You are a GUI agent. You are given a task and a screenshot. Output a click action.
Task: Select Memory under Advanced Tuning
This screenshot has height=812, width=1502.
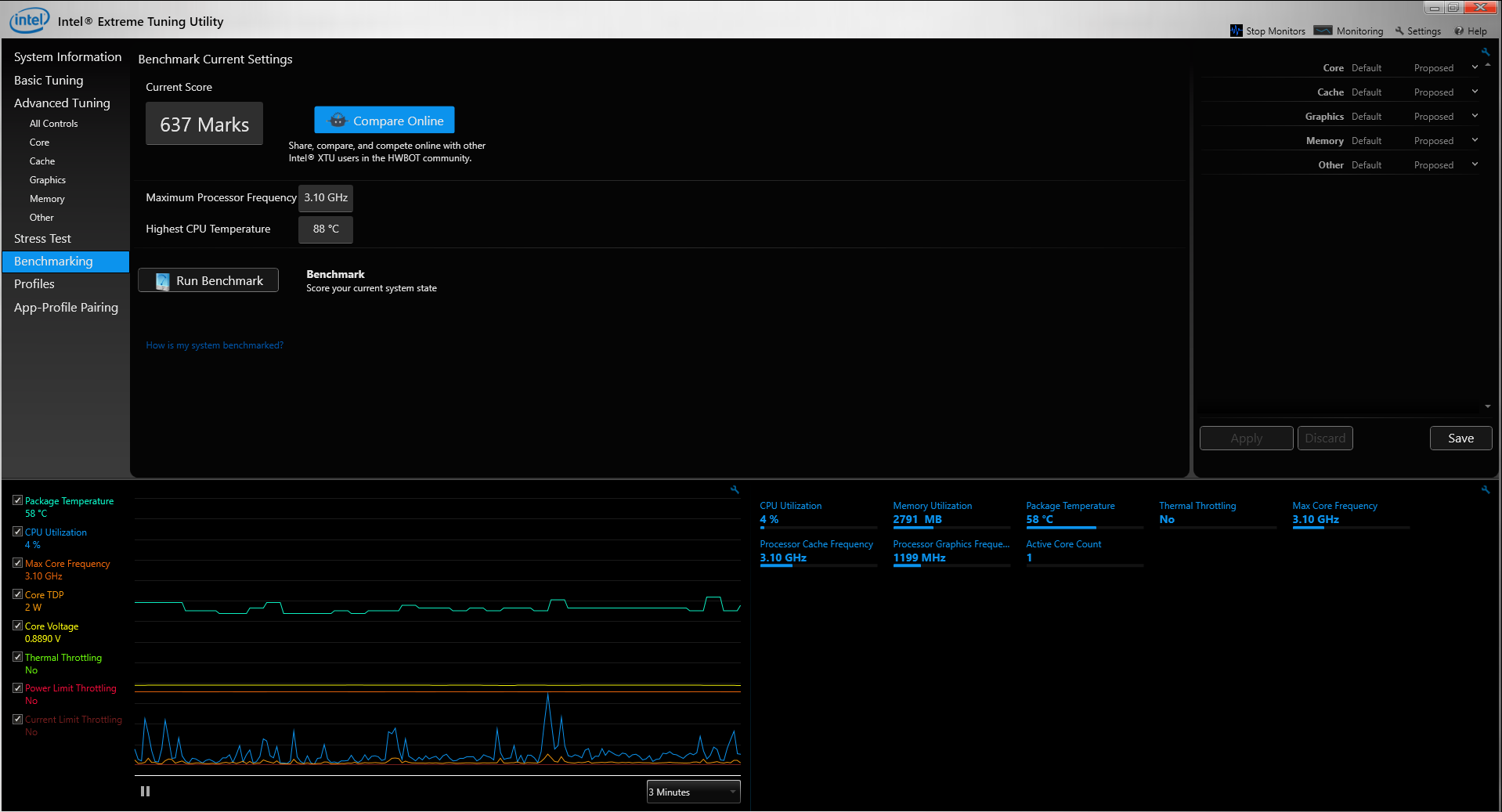coord(47,199)
